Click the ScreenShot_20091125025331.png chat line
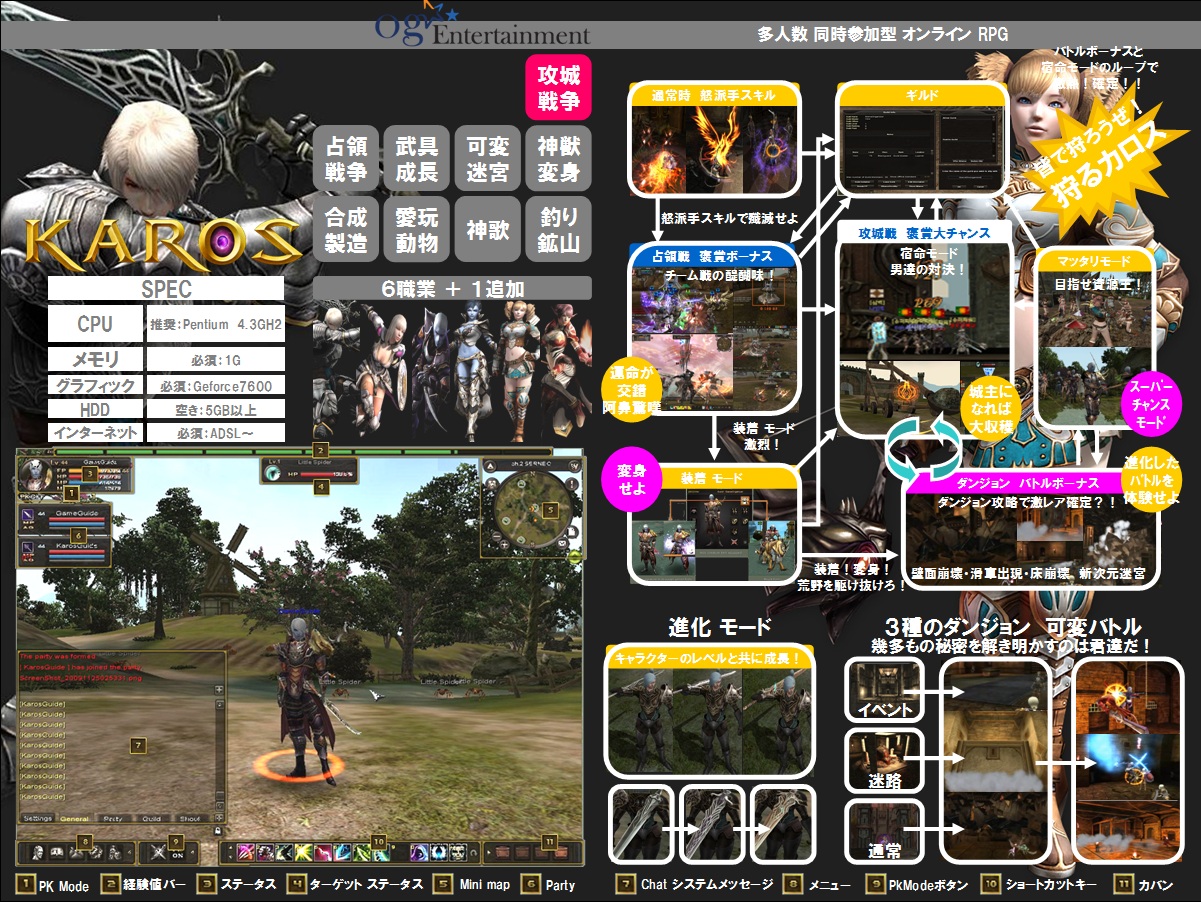 click(x=81, y=678)
